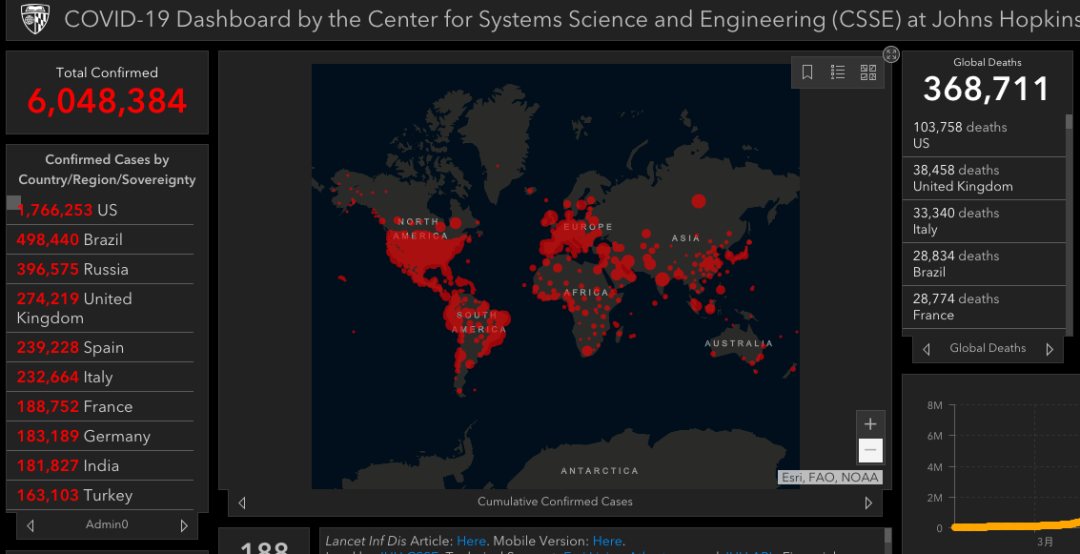Open the Esri, FAO, NOAA attribution
The image size is (1080, 554).
[830, 477]
